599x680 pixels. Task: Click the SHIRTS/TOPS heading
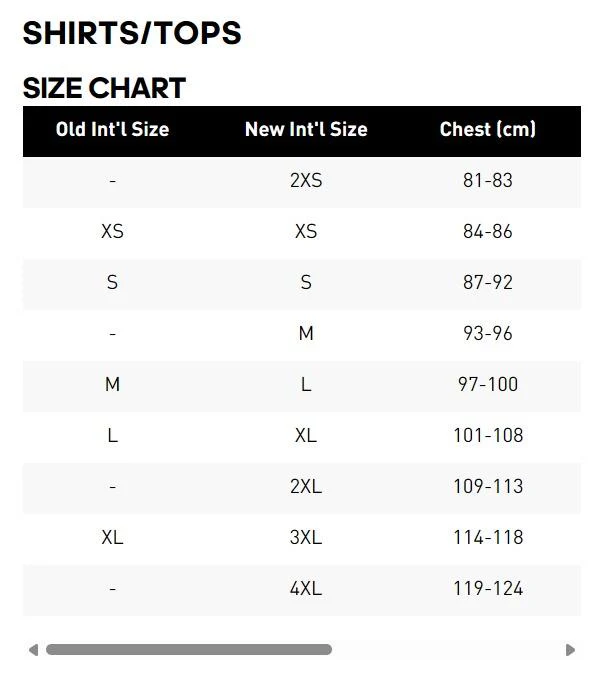click(132, 33)
